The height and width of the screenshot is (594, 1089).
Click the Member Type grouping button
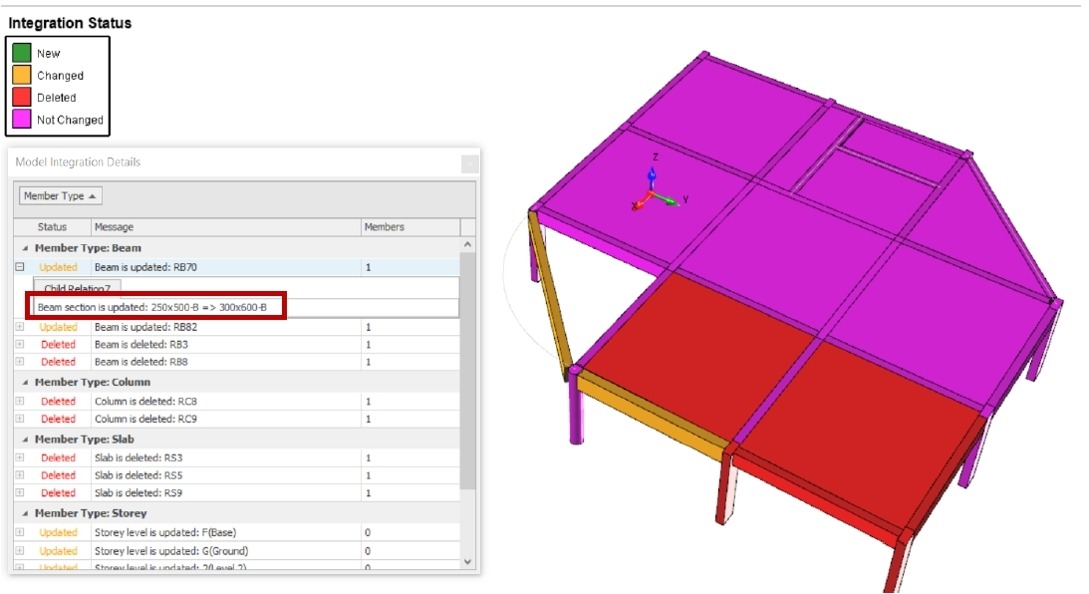[x=61, y=196]
